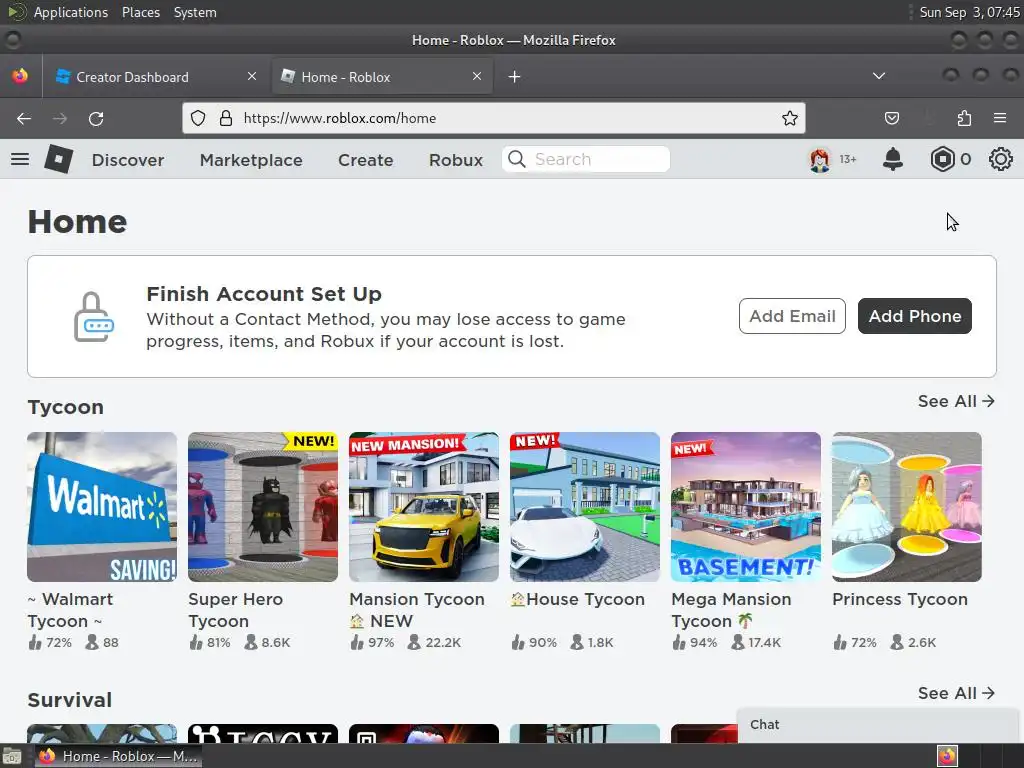This screenshot has width=1024, height=768.
Task: Click the Add Email button
Action: (792, 316)
